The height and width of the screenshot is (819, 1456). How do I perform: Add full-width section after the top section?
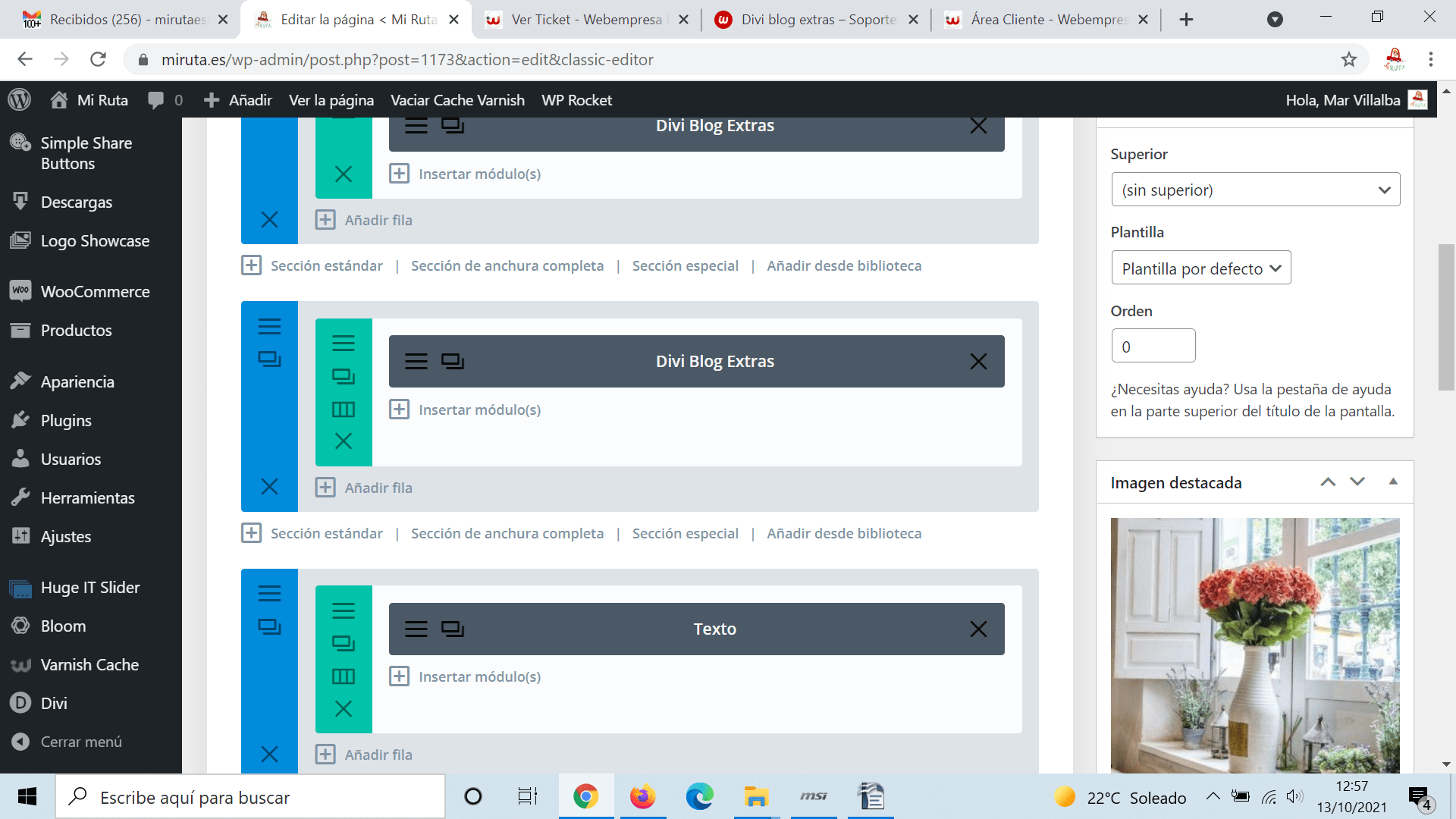pyautogui.click(x=507, y=266)
